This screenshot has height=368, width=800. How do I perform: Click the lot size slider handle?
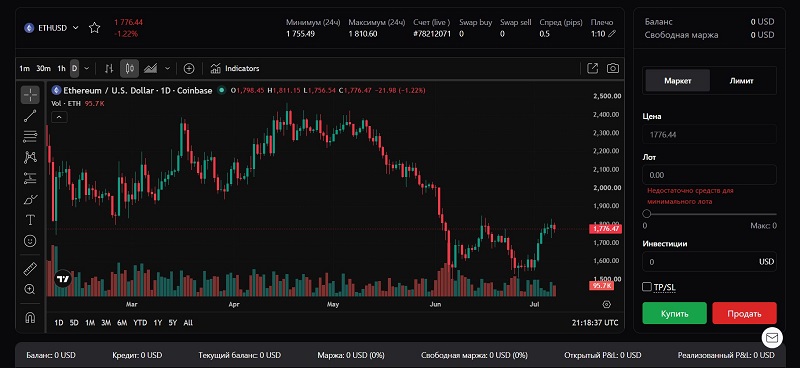click(x=647, y=214)
